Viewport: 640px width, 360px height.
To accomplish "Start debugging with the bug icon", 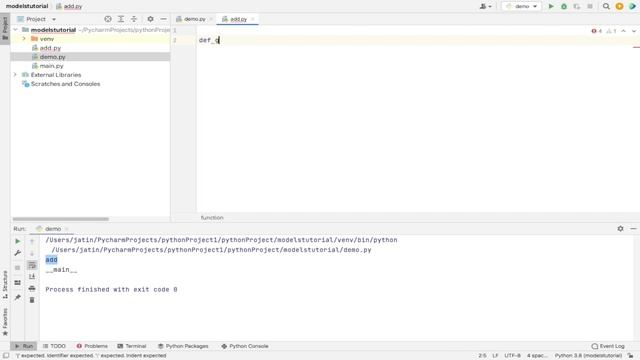I will click(564, 7).
